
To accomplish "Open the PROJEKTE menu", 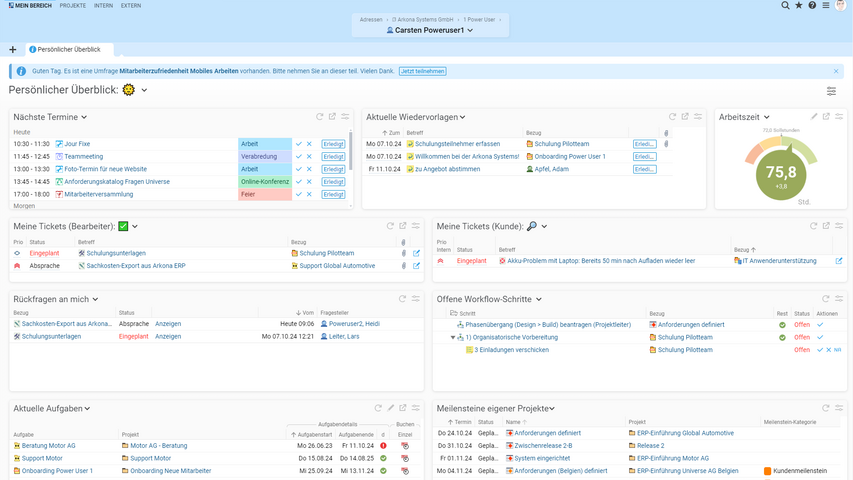I will pyautogui.click(x=72, y=6).
